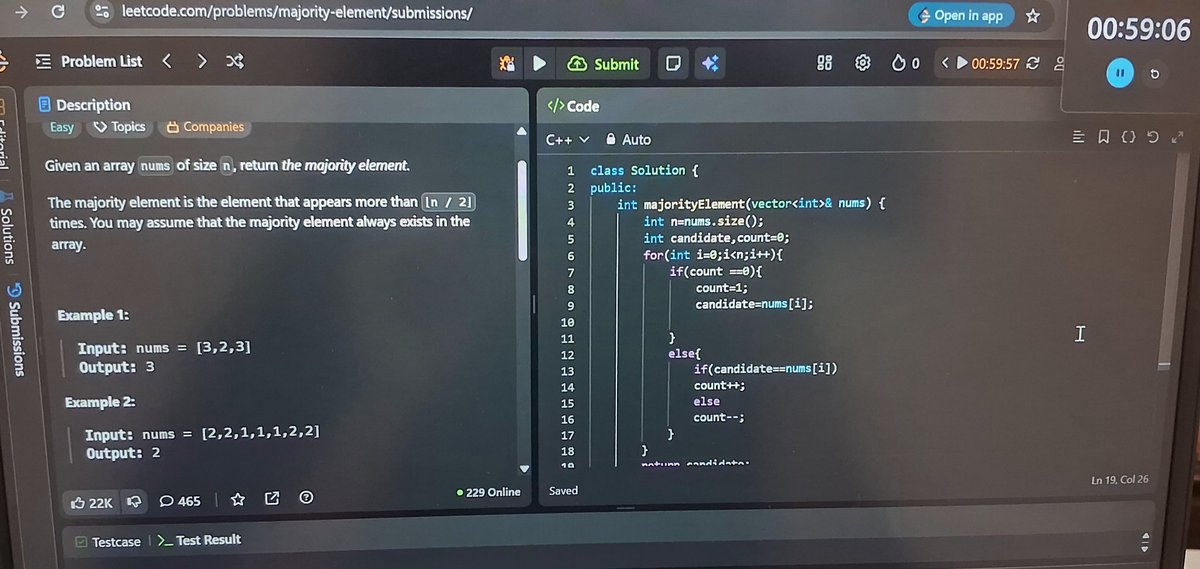Open the Submissions side tab
Screen dimensions: 1200x569
pyautogui.click(x=13, y=330)
